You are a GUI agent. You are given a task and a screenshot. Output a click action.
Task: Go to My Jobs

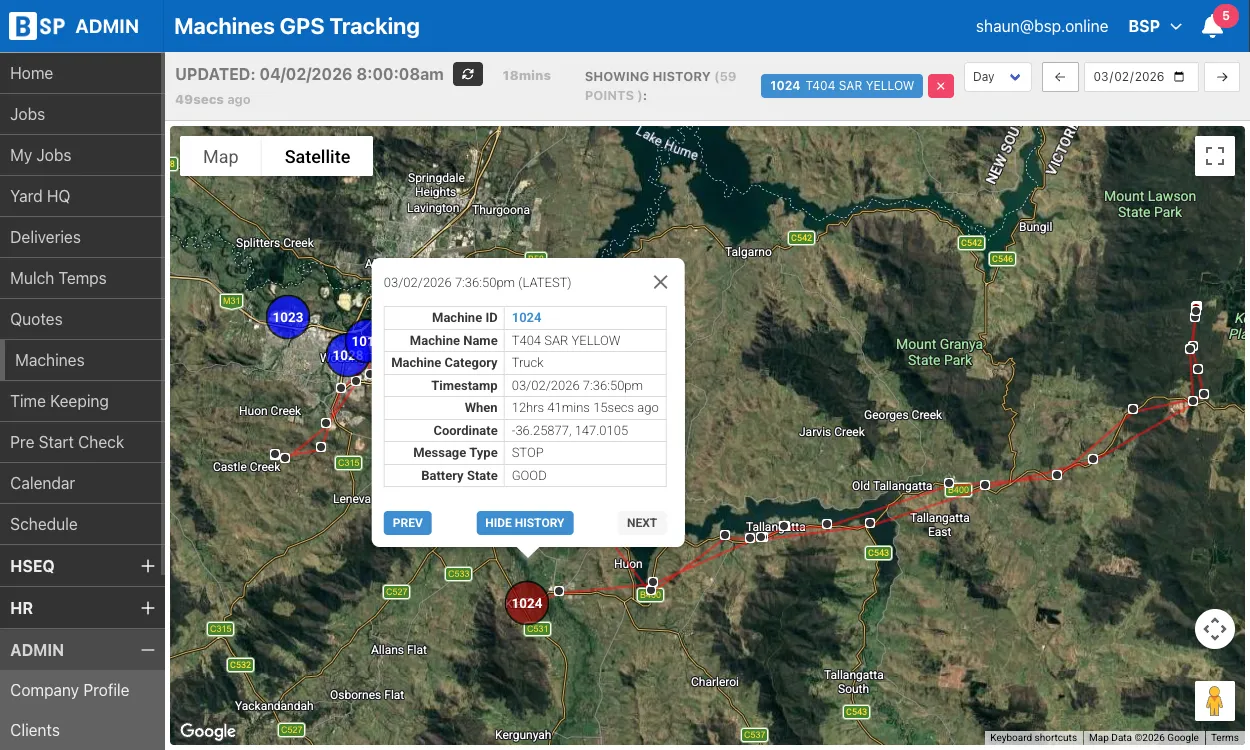tap(82, 155)
